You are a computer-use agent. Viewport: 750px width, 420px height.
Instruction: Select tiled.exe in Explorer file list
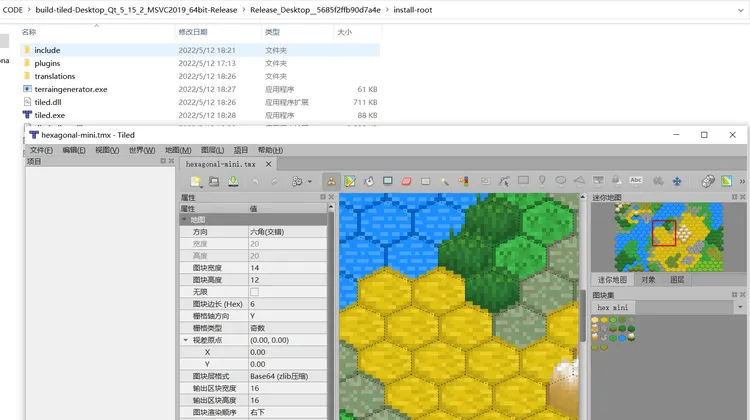pyautogui.click(x=50, y=115)
